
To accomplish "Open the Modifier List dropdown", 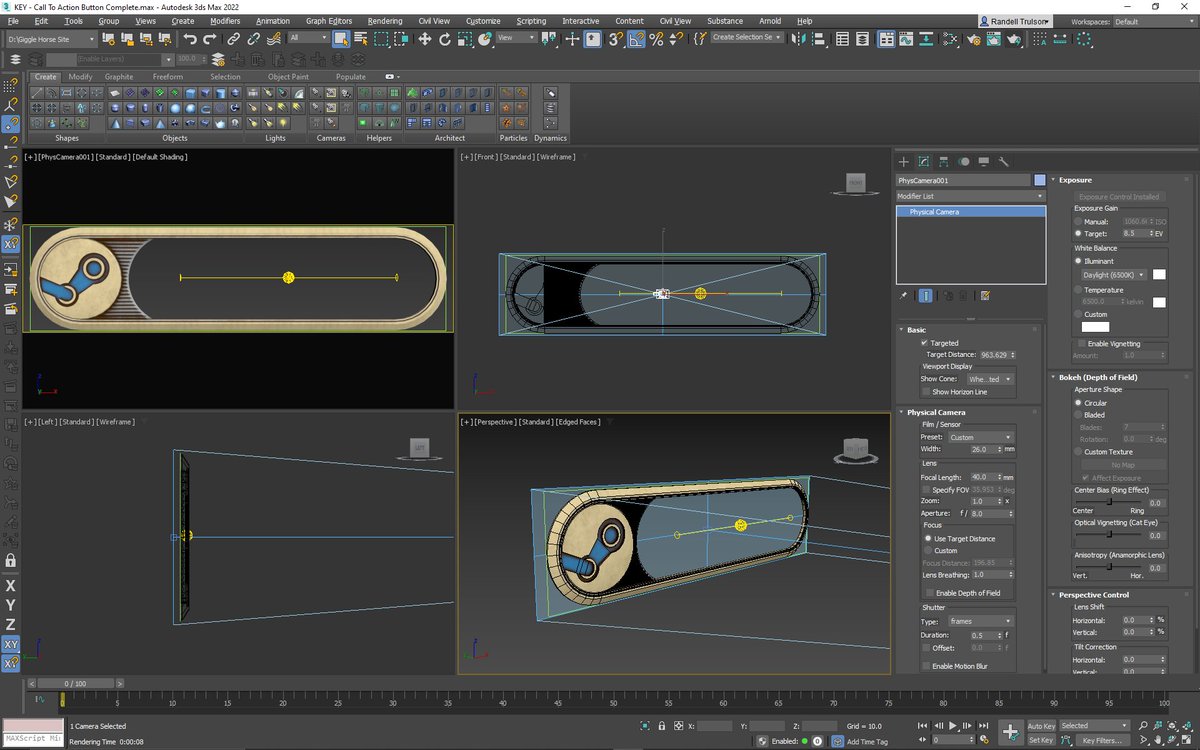I will 970,197.
